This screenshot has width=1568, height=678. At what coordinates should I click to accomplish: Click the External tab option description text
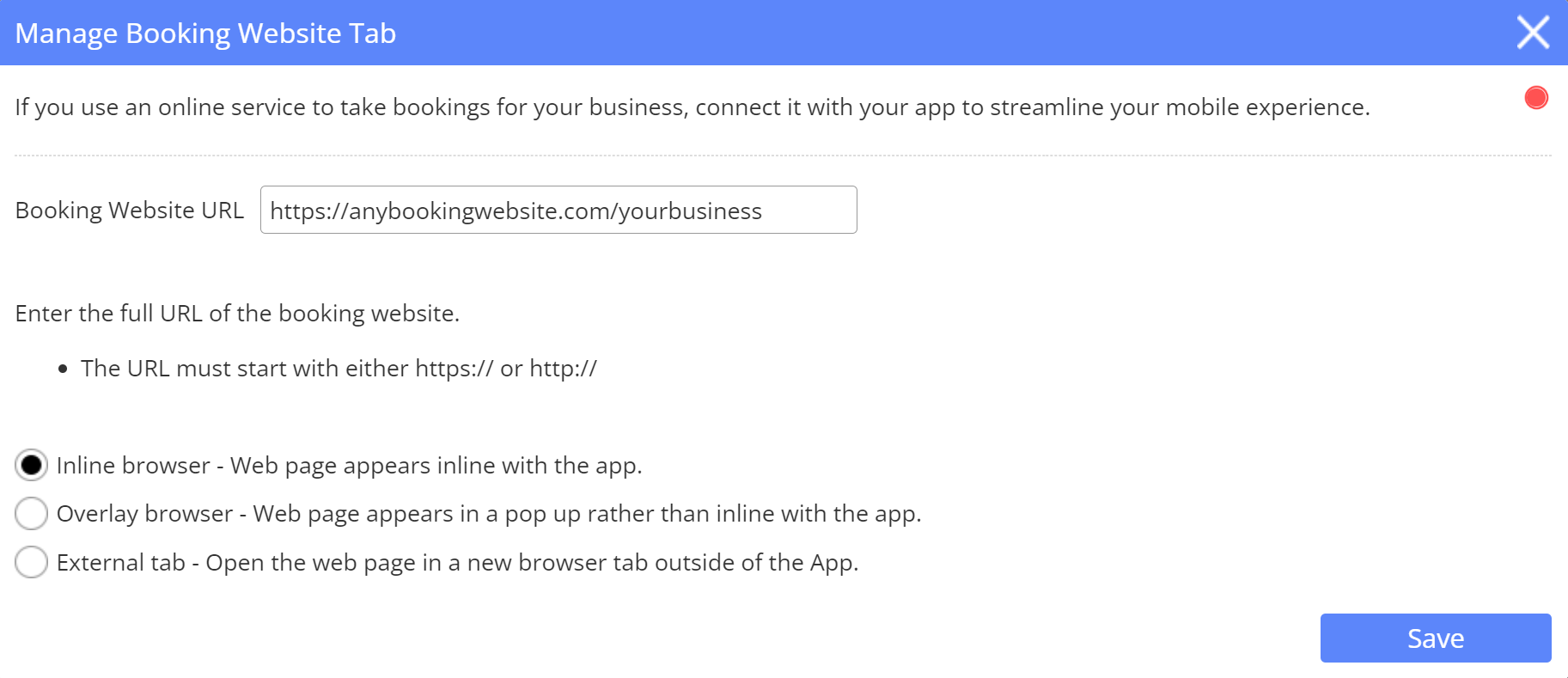(x=457, y=563)
